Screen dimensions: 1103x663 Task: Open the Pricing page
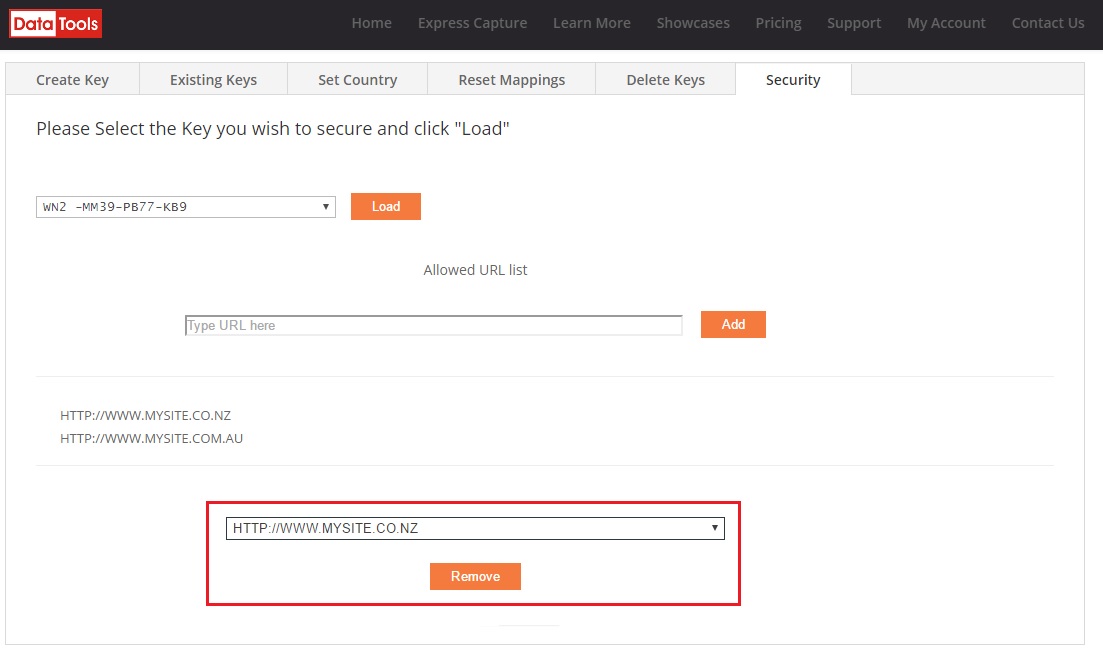pyautogui.click(x=778, y=23)
